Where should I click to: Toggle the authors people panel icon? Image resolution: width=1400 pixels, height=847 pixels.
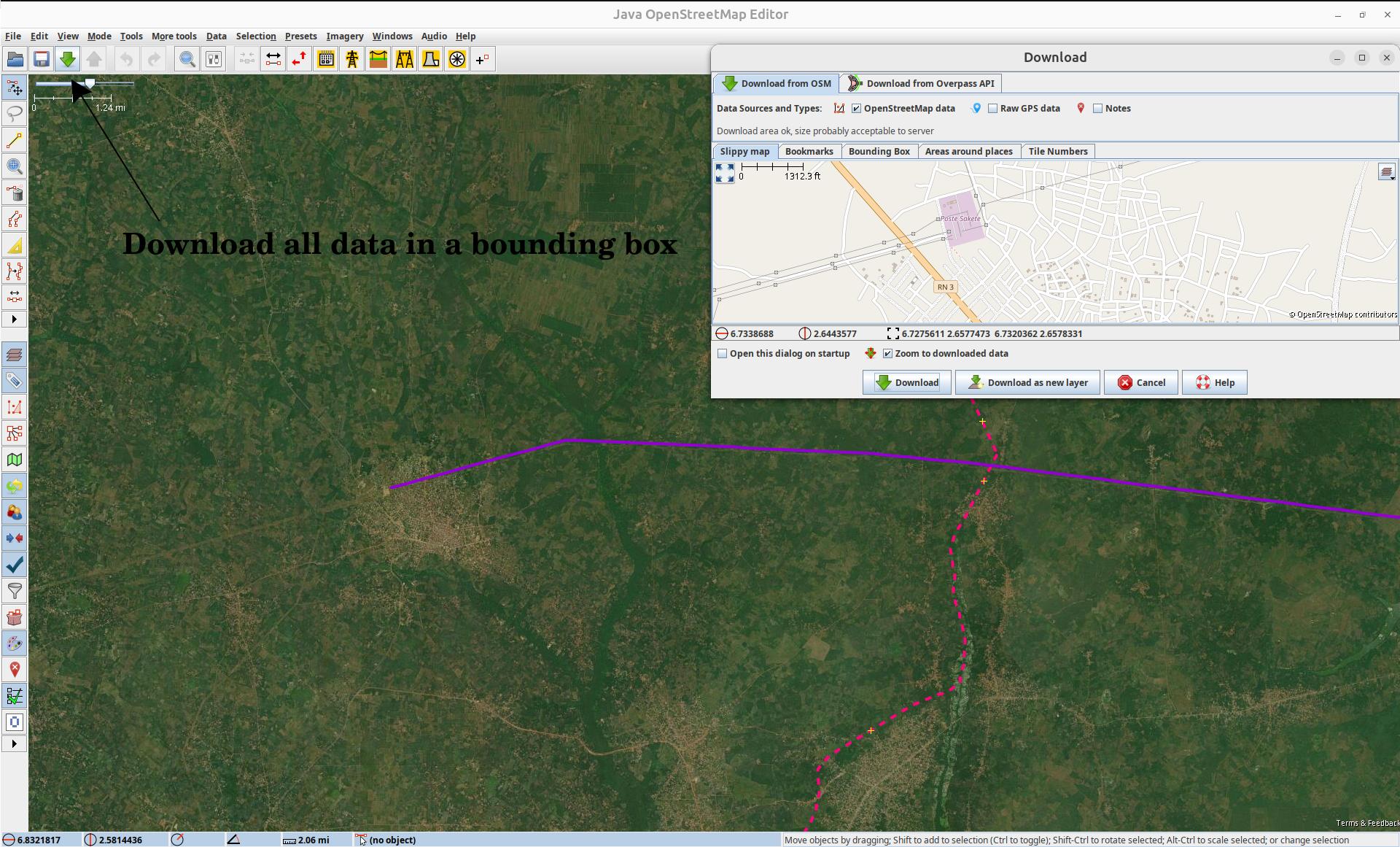[x=15, y=512]
